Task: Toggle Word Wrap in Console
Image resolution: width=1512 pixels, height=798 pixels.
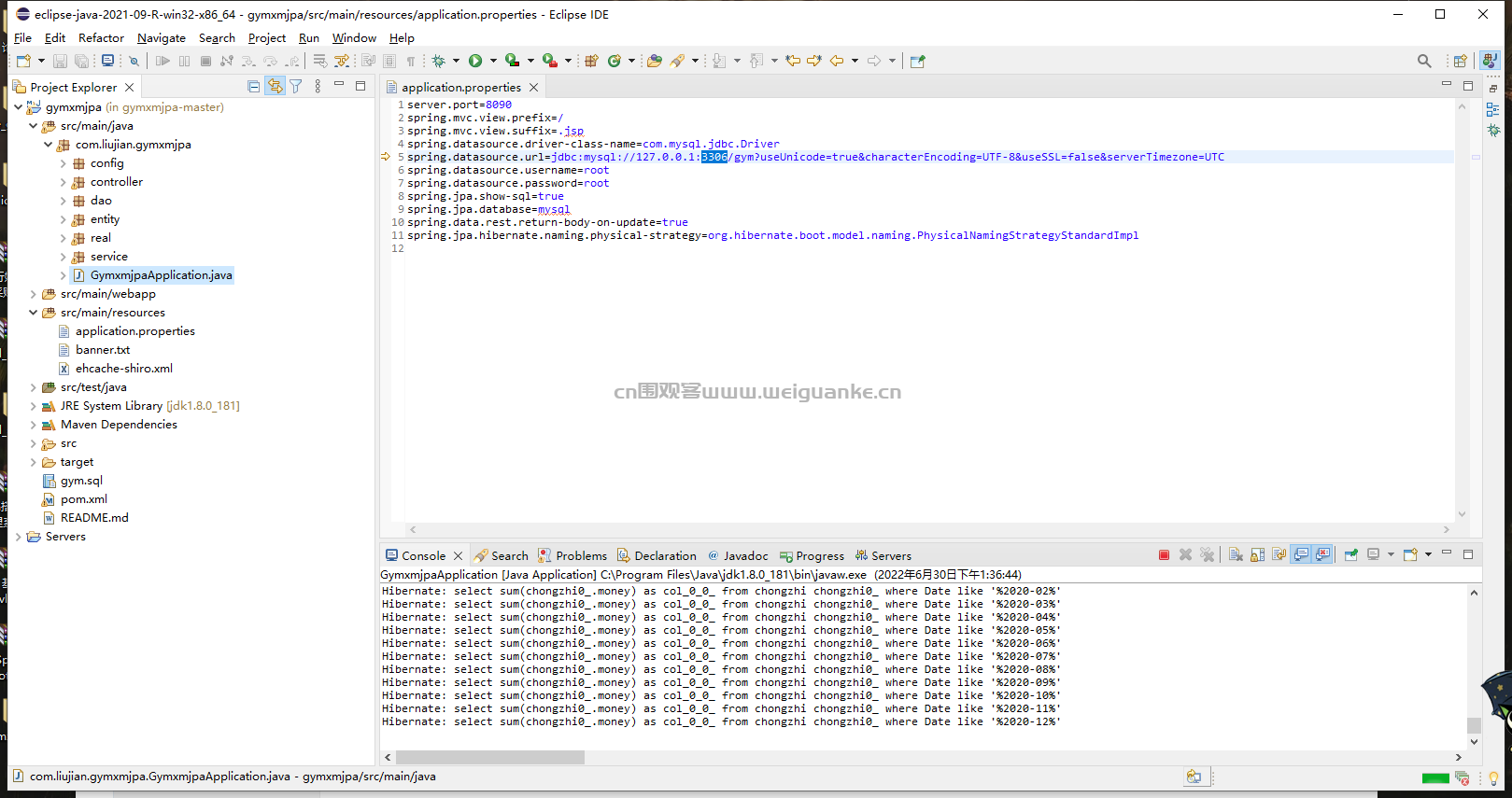Action: coord(1279,555)
